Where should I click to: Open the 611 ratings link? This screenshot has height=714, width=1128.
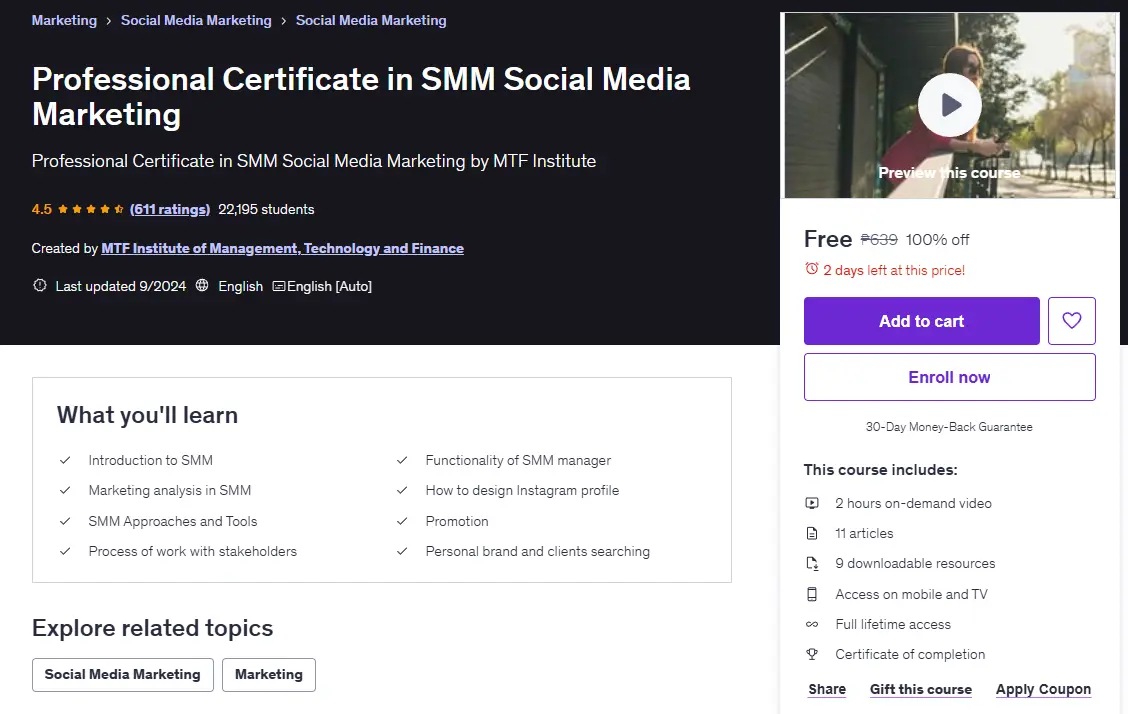click(x=170, y=209)
